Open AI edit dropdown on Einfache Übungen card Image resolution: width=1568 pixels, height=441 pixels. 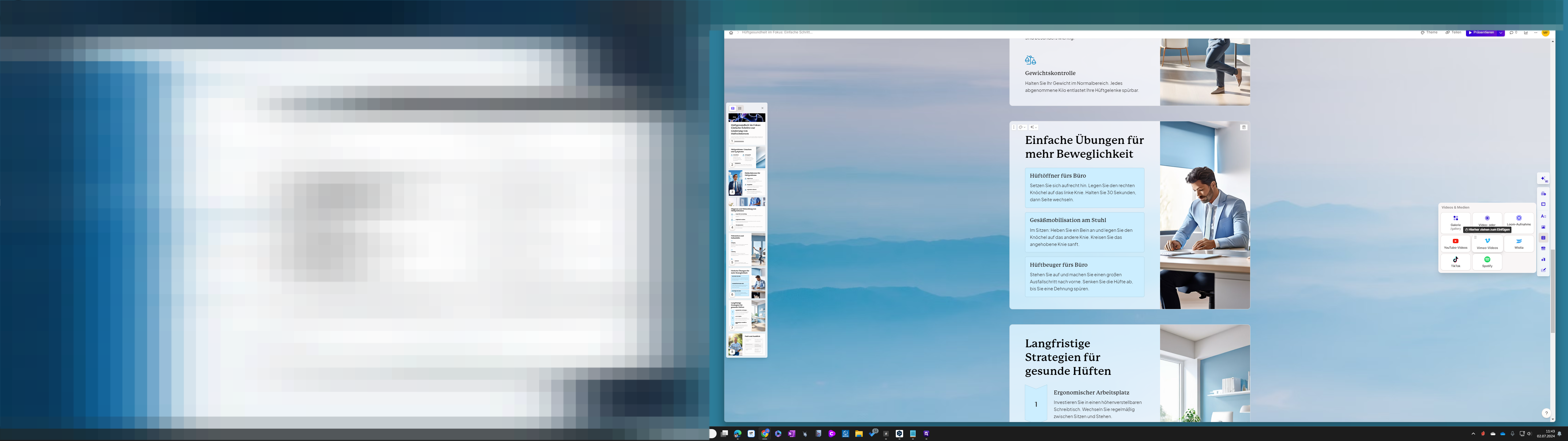[x=1034, y=127]
